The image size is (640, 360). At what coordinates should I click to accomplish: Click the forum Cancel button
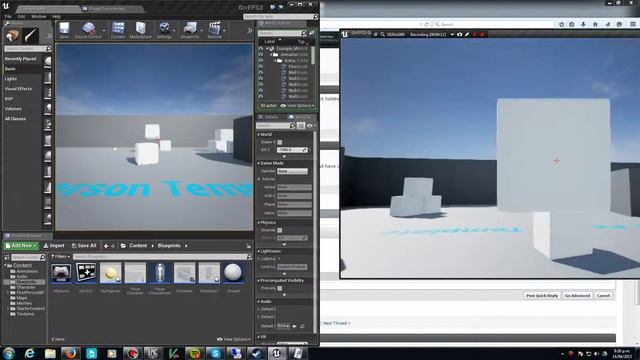[603, 296]
